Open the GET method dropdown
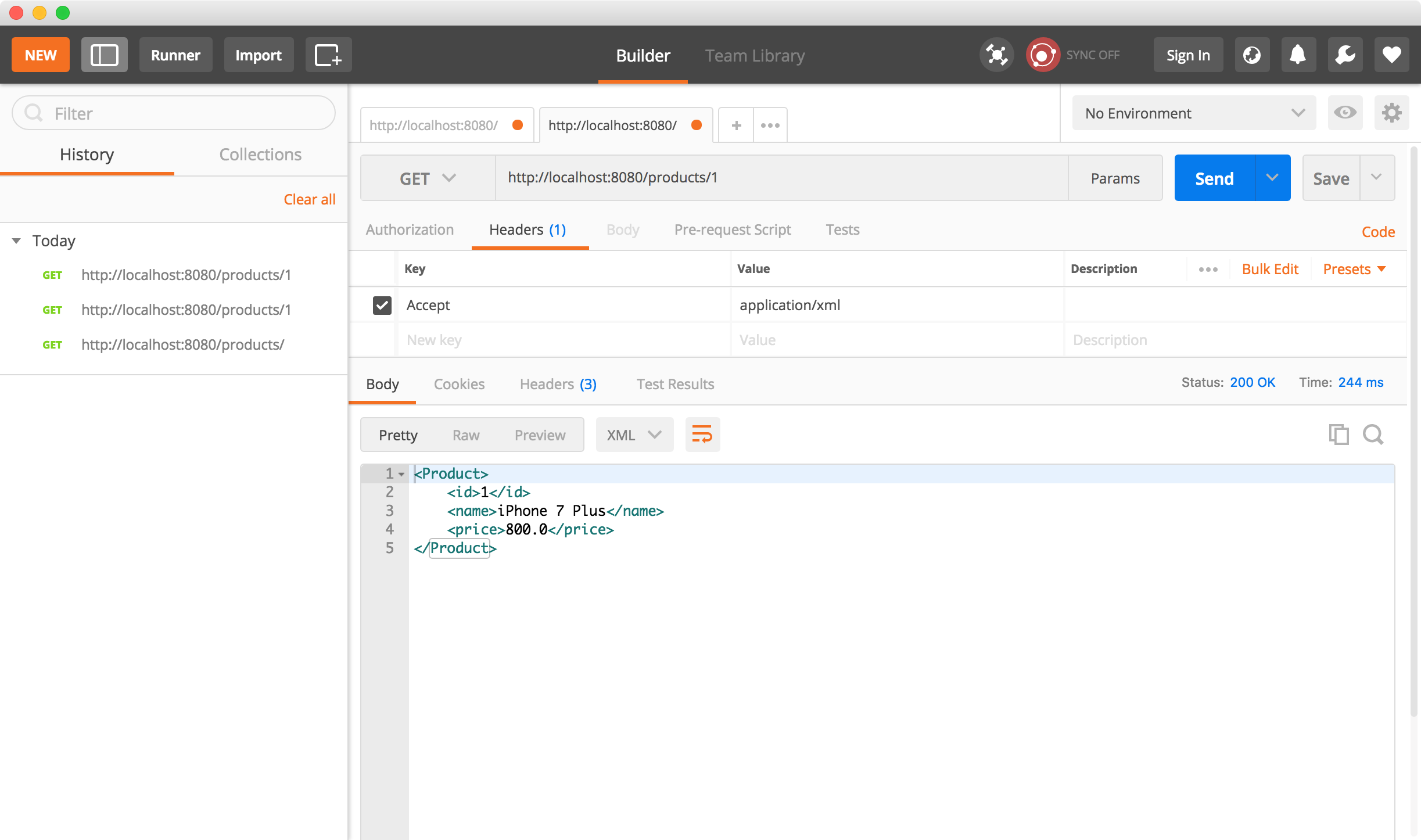1421x840 pixels. (428, 178)
